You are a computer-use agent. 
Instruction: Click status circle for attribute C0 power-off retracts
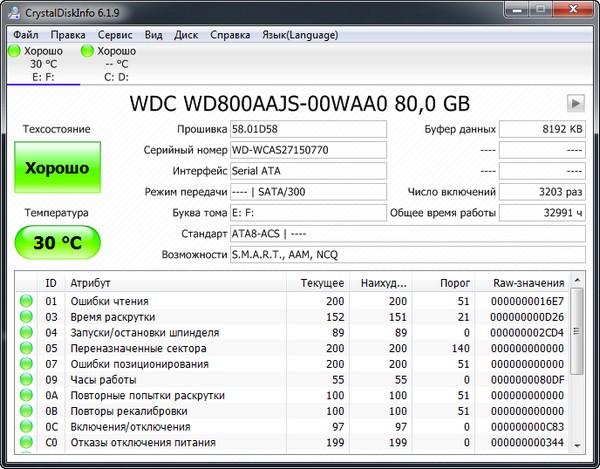point(26,443)
